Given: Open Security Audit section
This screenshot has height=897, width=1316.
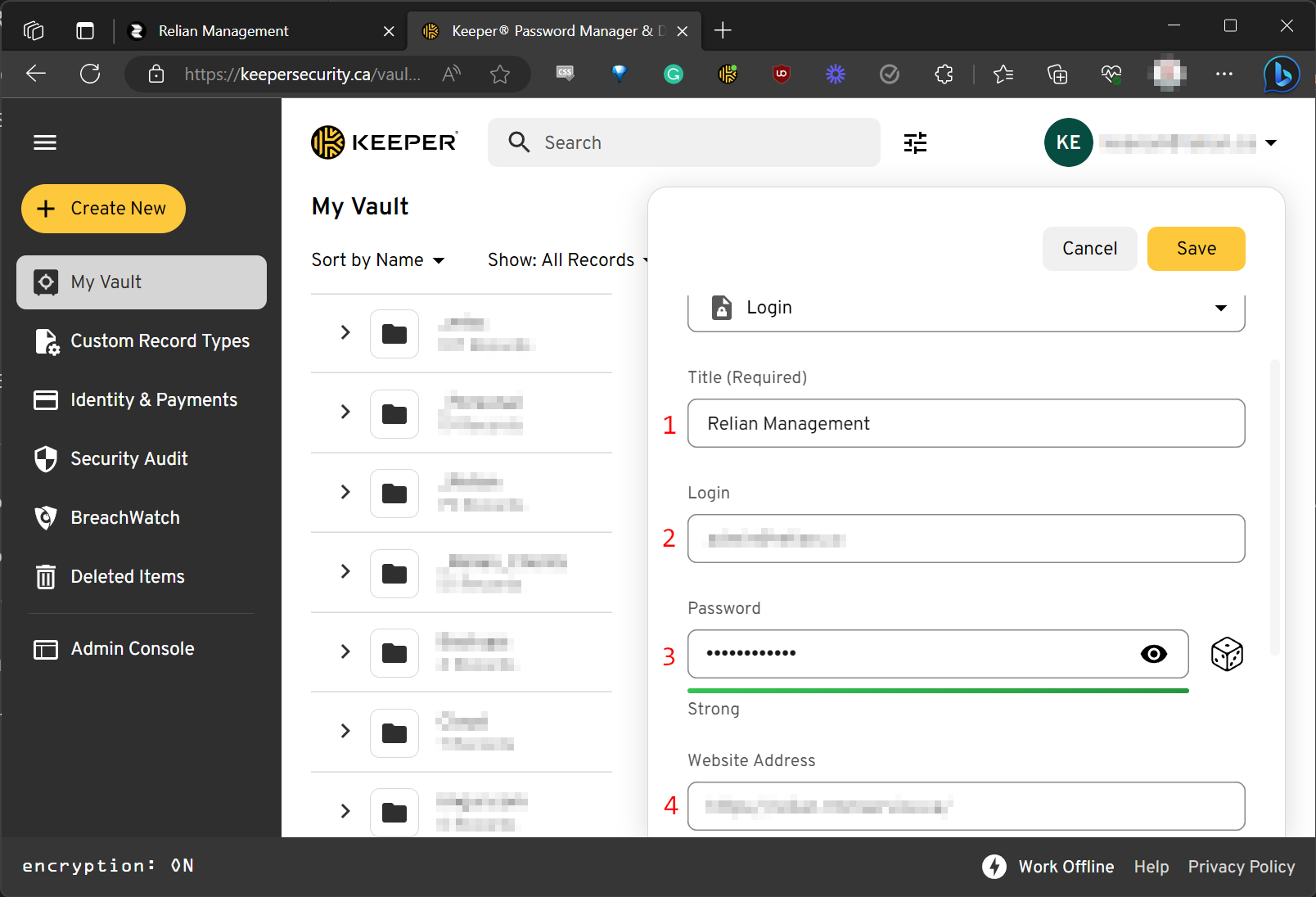Looking at the screenshot, I should point(110,459).
